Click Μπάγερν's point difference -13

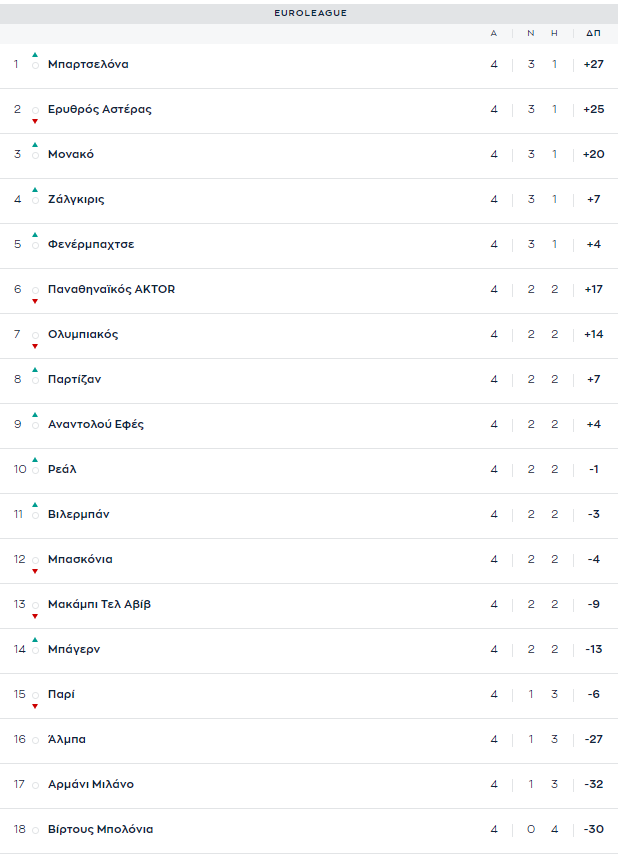point(593,649)
